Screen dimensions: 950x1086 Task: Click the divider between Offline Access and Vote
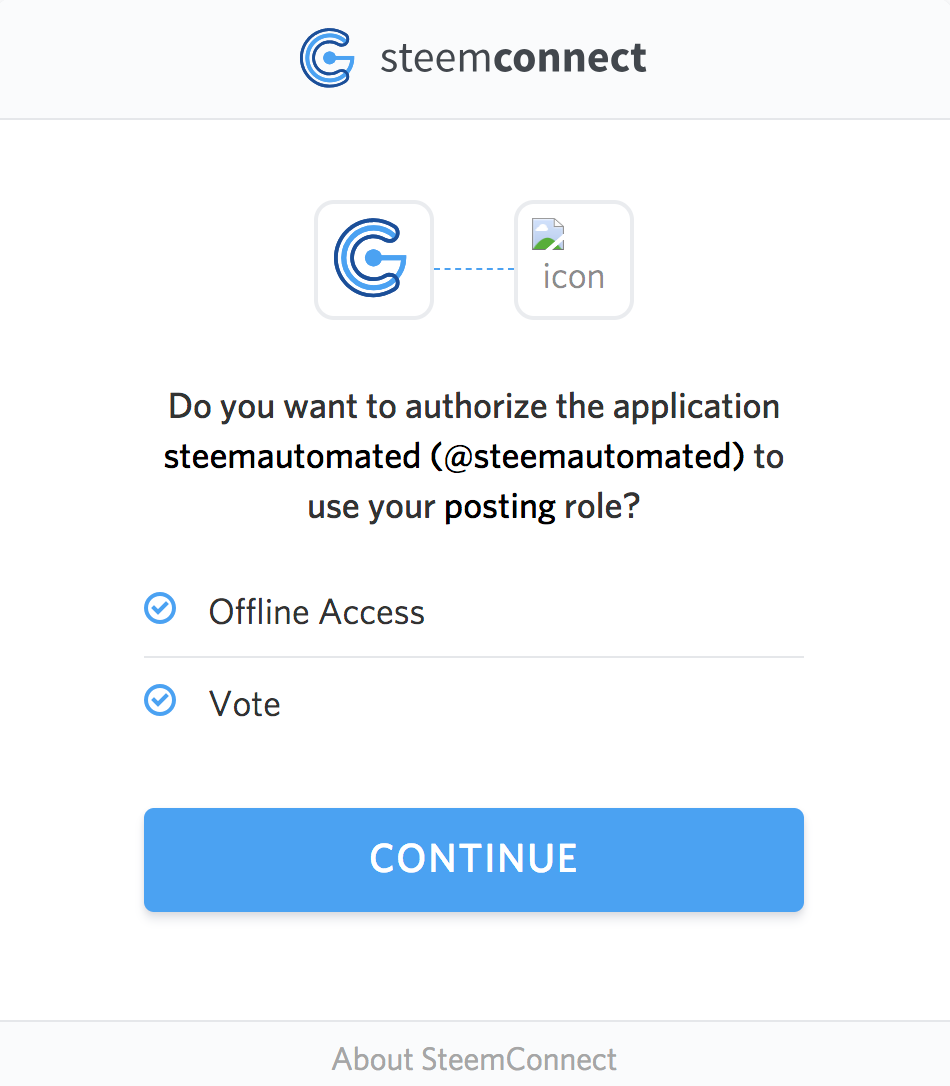pos(474,657)
